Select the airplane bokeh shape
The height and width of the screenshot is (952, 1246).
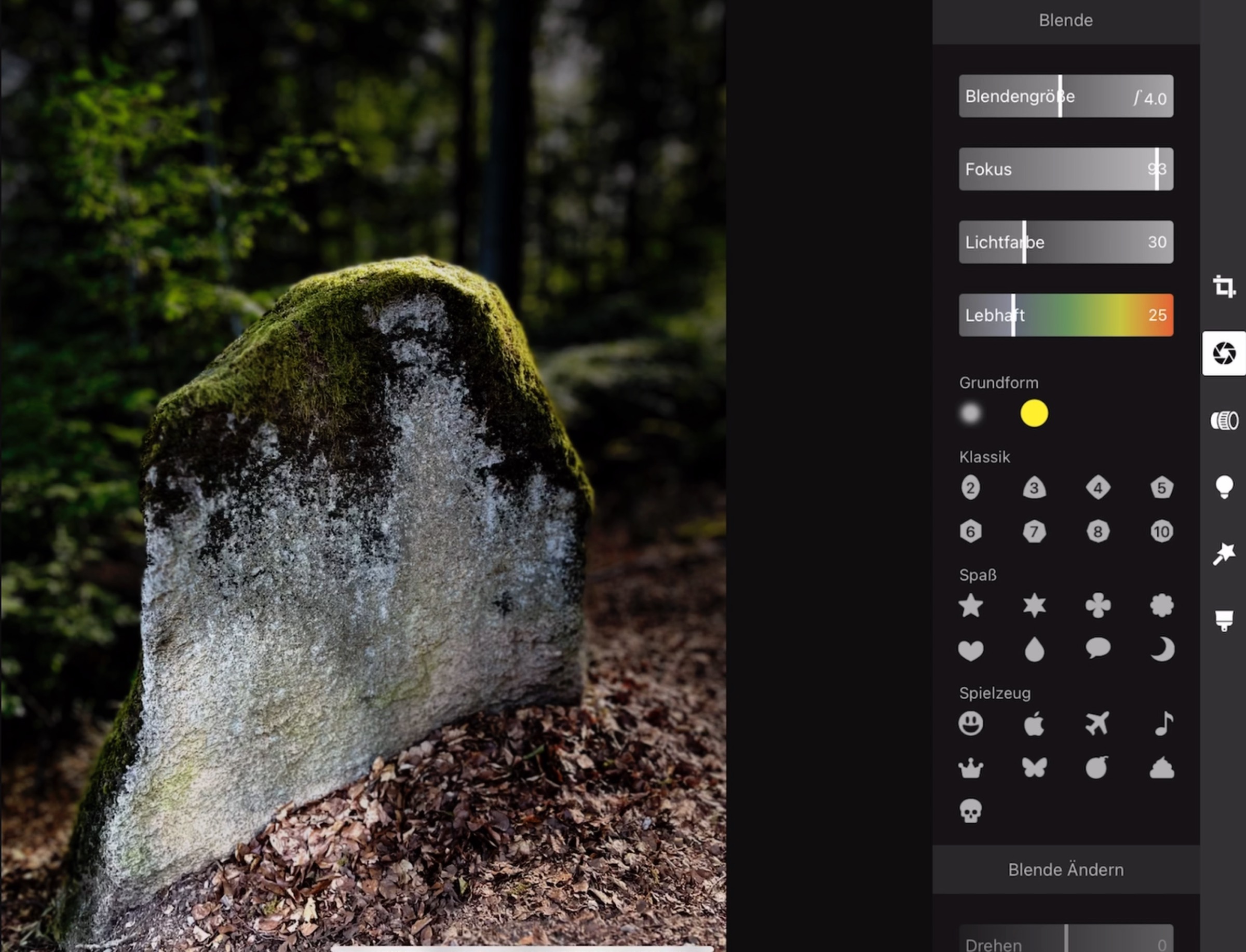1098,724
